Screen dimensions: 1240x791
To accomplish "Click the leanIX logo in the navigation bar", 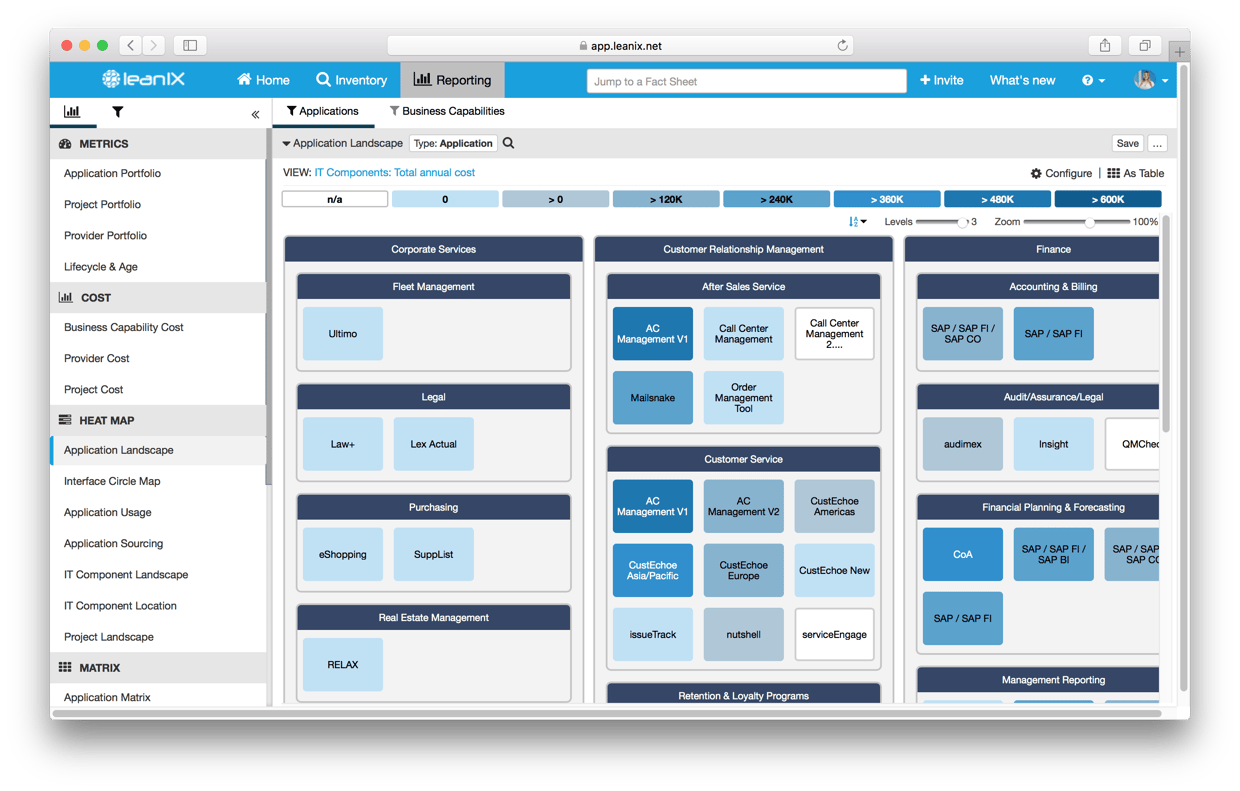I will pos(141,80).
